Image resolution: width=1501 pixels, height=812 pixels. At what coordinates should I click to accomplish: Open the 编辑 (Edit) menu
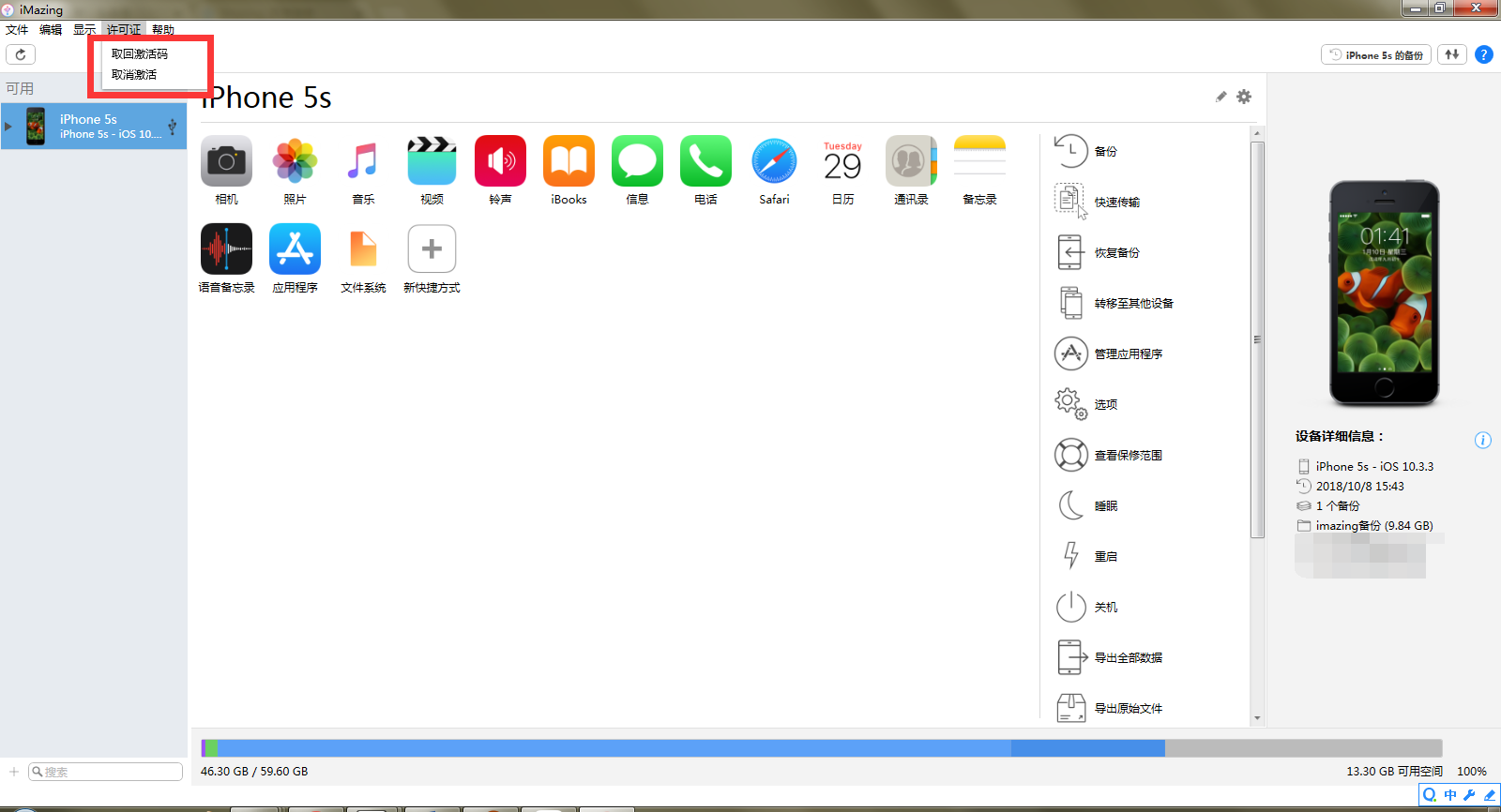pyautogui.click(x=51, y=30)
